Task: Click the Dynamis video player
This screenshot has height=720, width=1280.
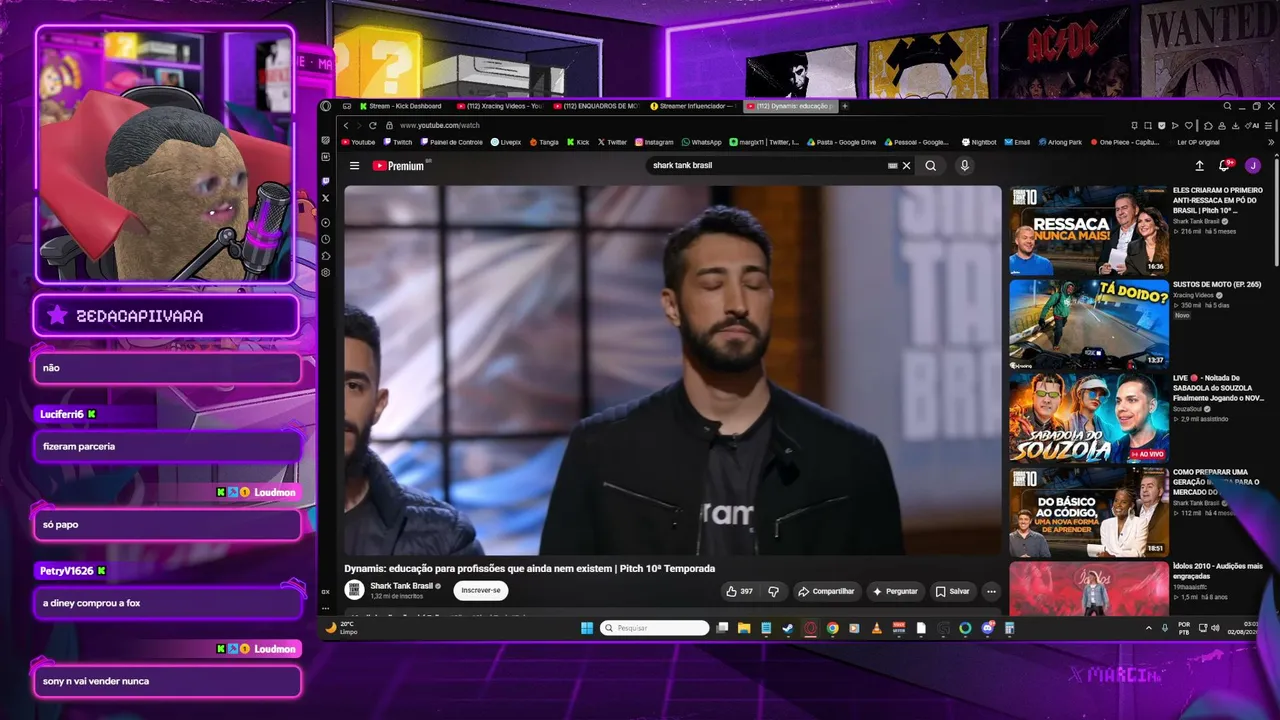Action: (673, 370)
